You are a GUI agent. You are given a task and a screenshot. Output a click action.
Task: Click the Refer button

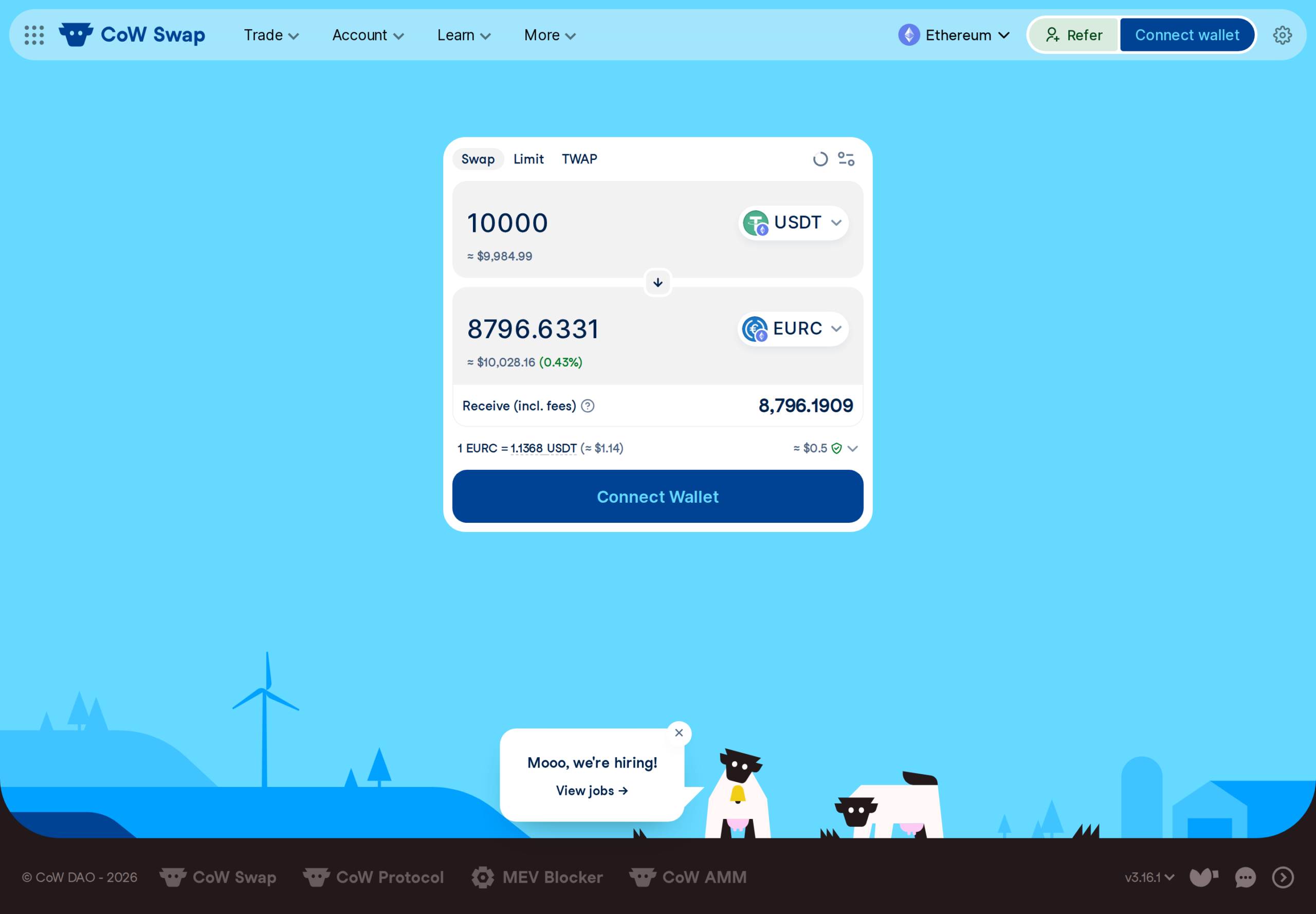pos(1073,35)
